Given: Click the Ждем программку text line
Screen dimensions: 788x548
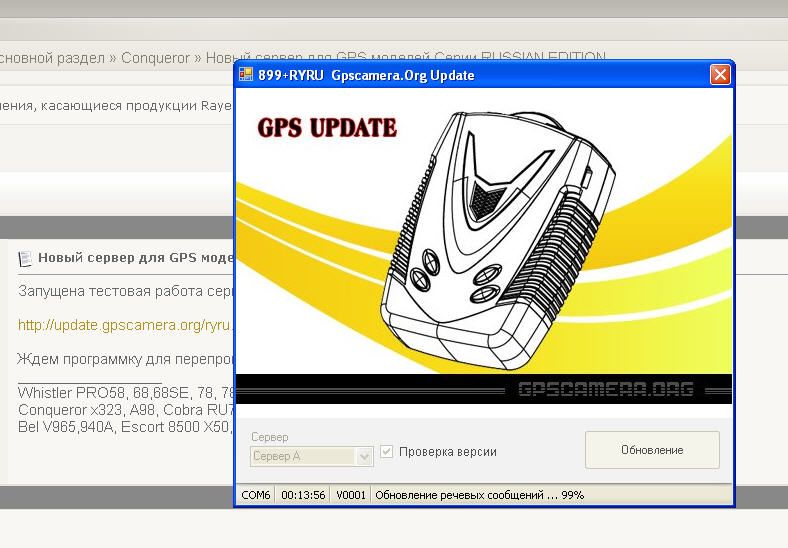Looking at the screenshot, I should coord(126,359).
